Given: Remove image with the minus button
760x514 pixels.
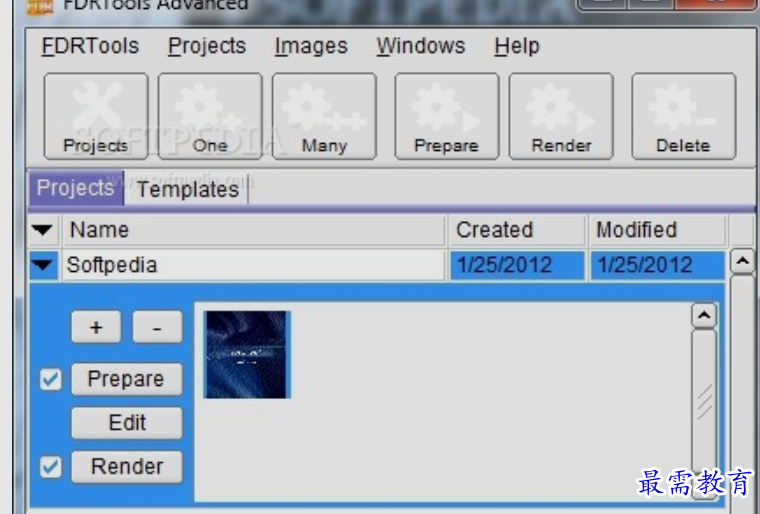Looking at the screenshot, I should point(158,327).
